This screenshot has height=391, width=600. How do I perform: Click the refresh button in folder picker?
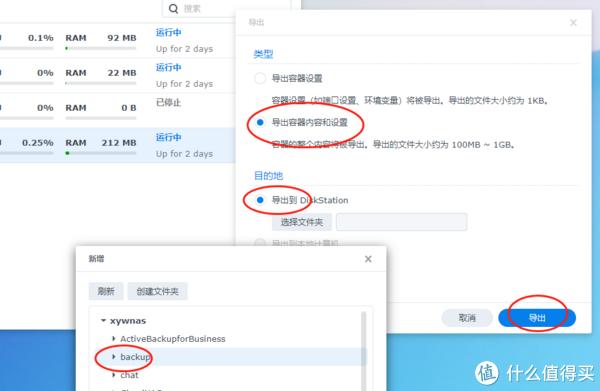click(x=106, y=291)
